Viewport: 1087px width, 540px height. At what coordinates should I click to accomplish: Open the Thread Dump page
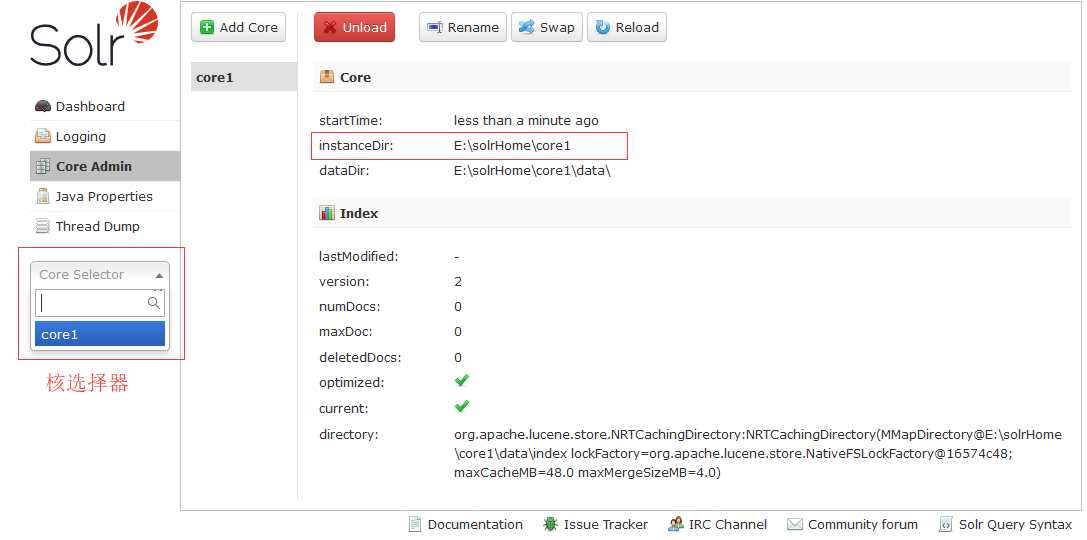pos(105,226)
